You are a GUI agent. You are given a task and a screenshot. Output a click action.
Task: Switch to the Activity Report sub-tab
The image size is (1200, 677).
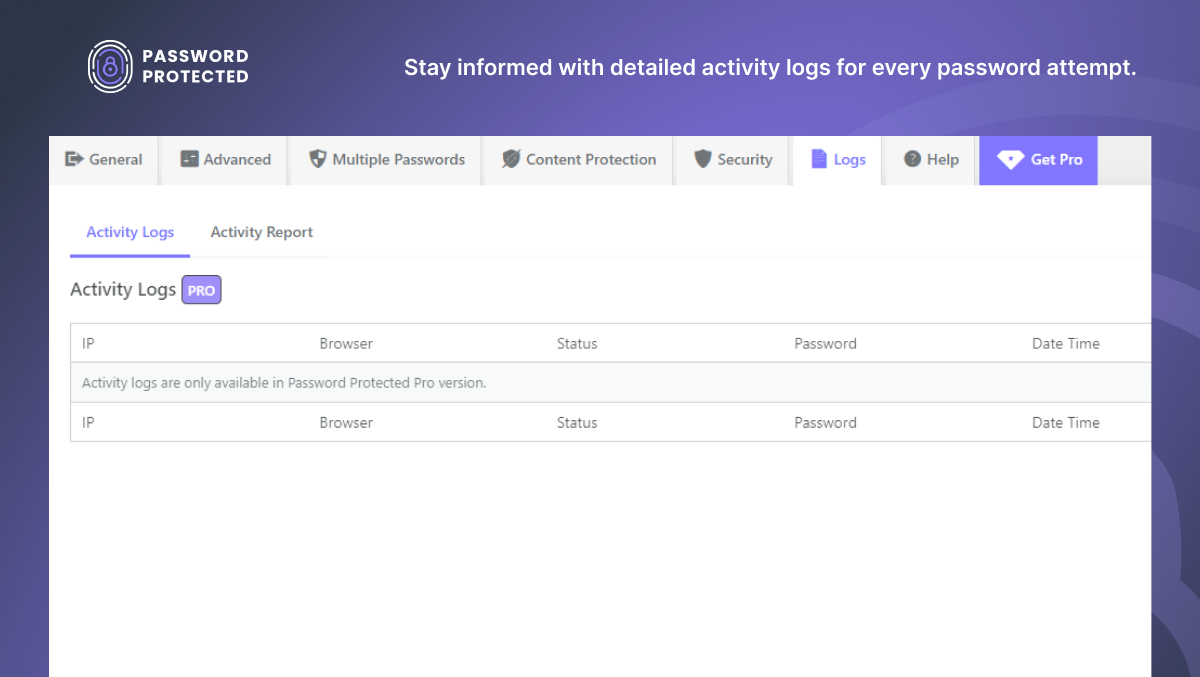[x=261, y=232]
